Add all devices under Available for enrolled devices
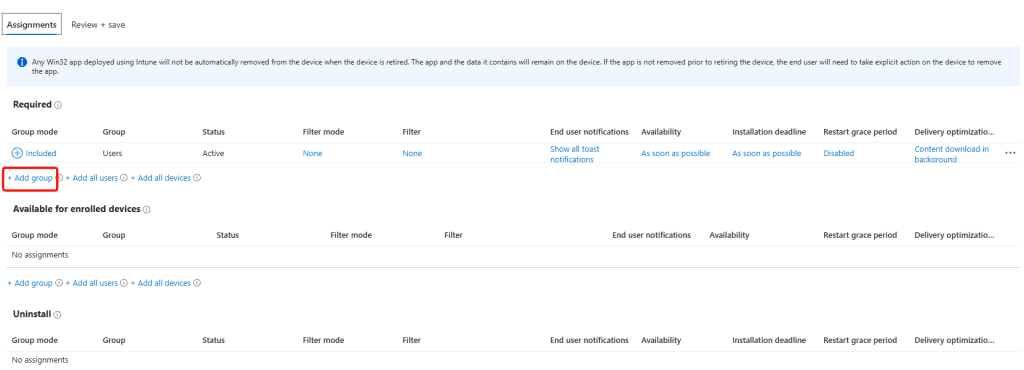Screen dimensions: 1024x370 coord(161,283)
